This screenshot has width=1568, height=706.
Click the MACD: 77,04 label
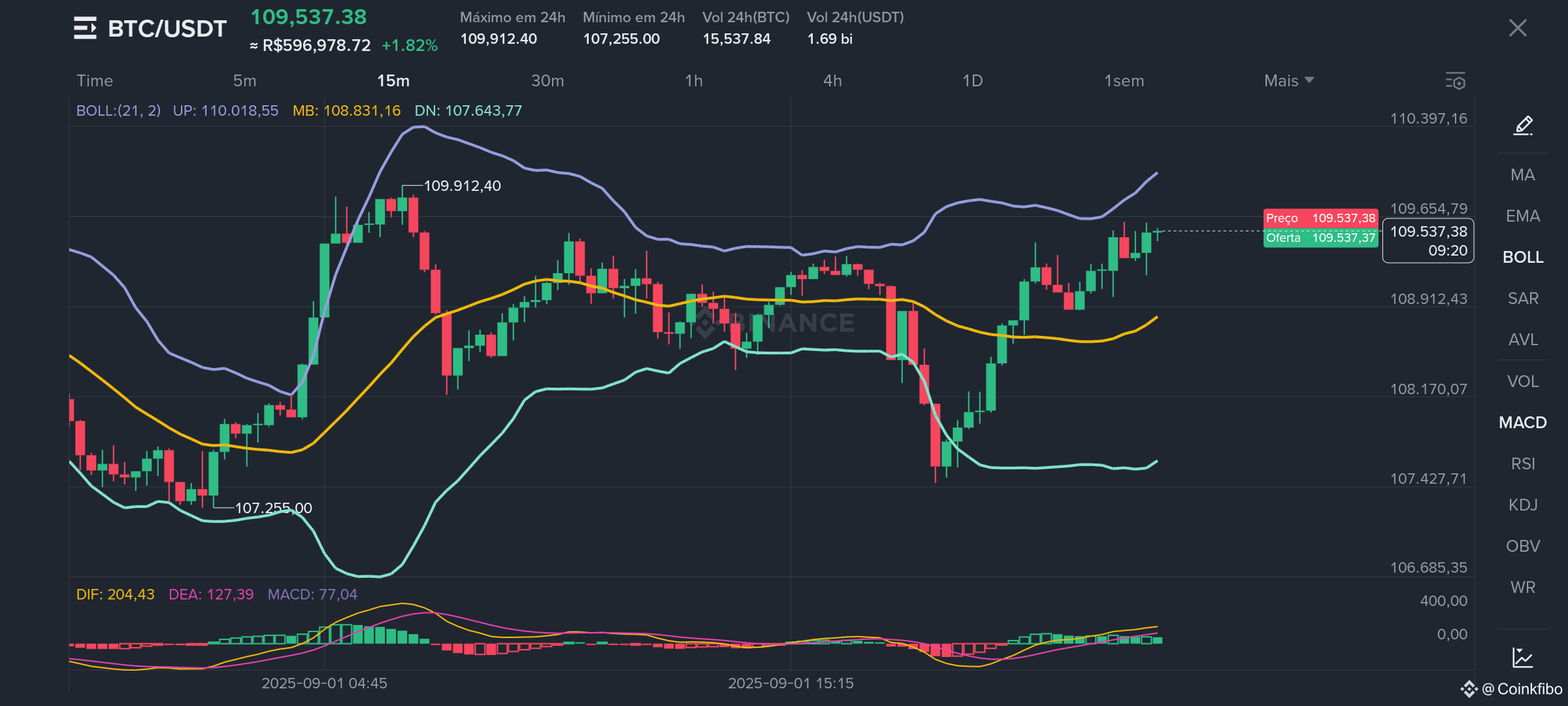pos(312,594)
